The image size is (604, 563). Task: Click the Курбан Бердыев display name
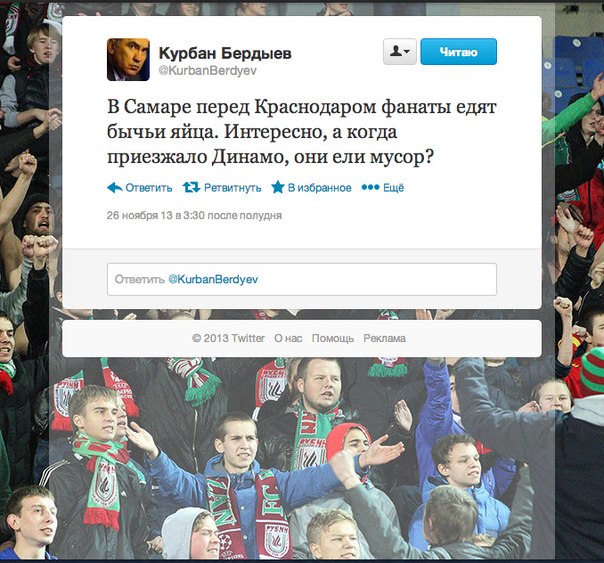click(225, 53)
